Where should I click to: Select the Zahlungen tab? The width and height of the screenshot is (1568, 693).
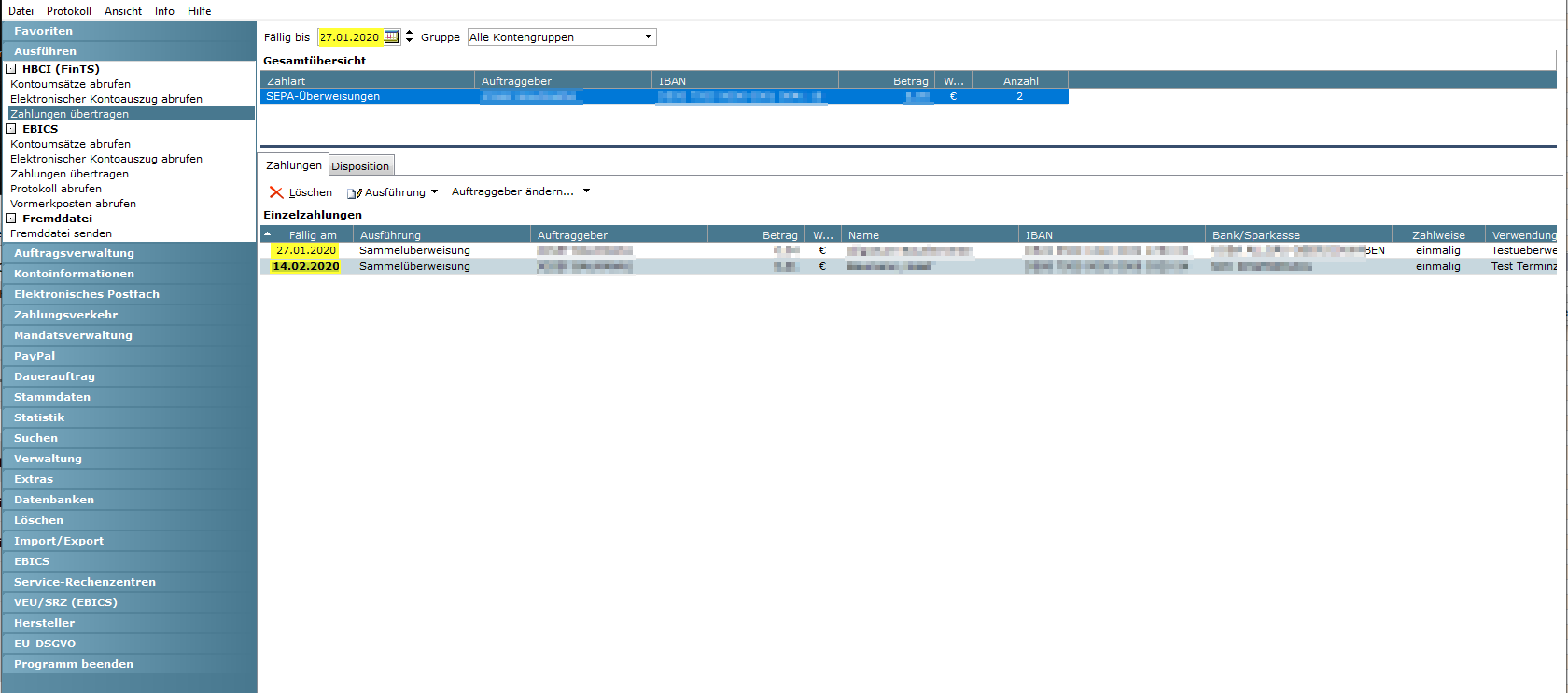(294, 165)
